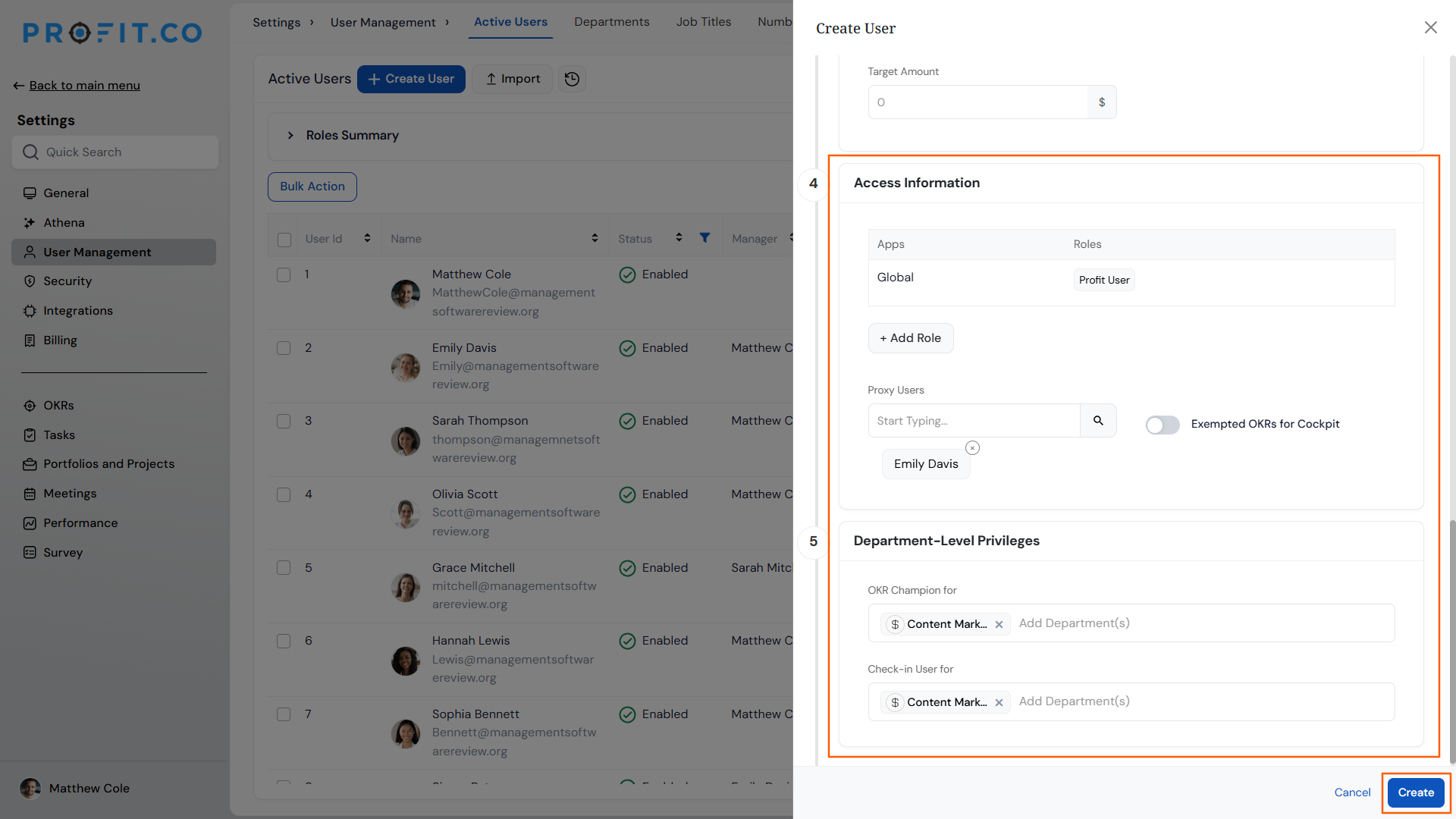The width and height of the screenshot is (1456, 819).
Task: Sort by the User Id column arrows
Action: (x=367, y=238)
